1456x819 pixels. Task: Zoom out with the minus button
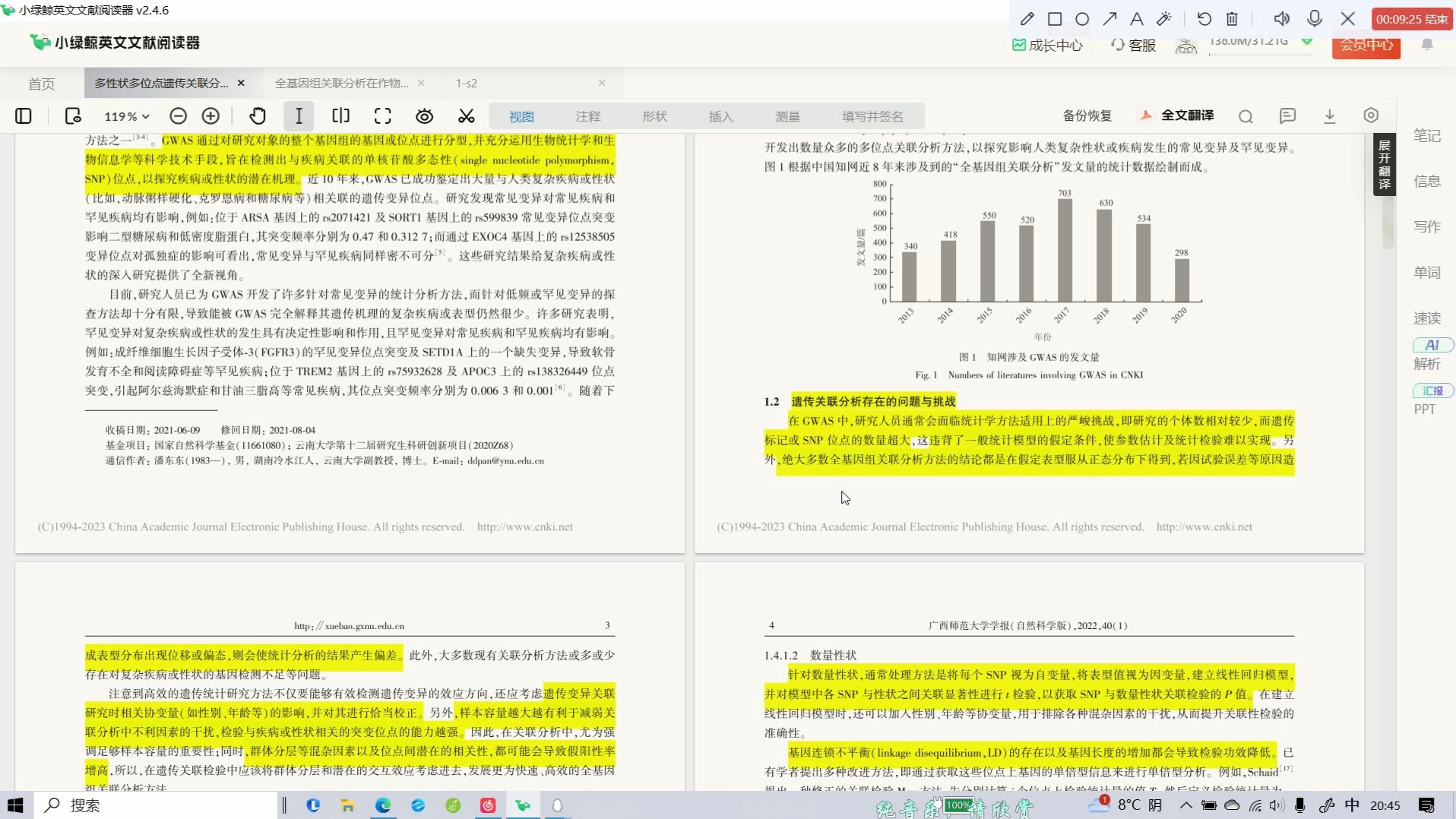pos(178,115)
